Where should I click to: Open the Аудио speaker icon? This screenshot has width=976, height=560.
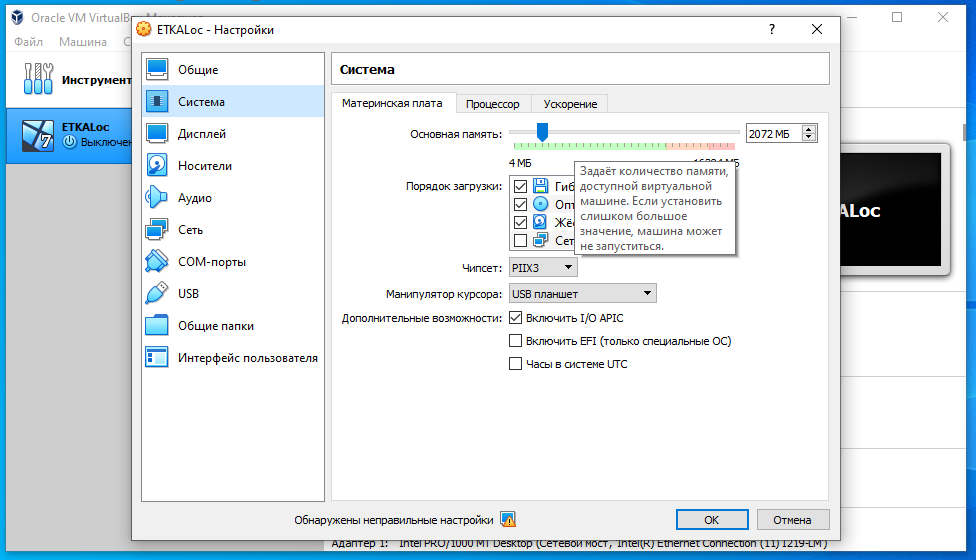tap(157, 197)
